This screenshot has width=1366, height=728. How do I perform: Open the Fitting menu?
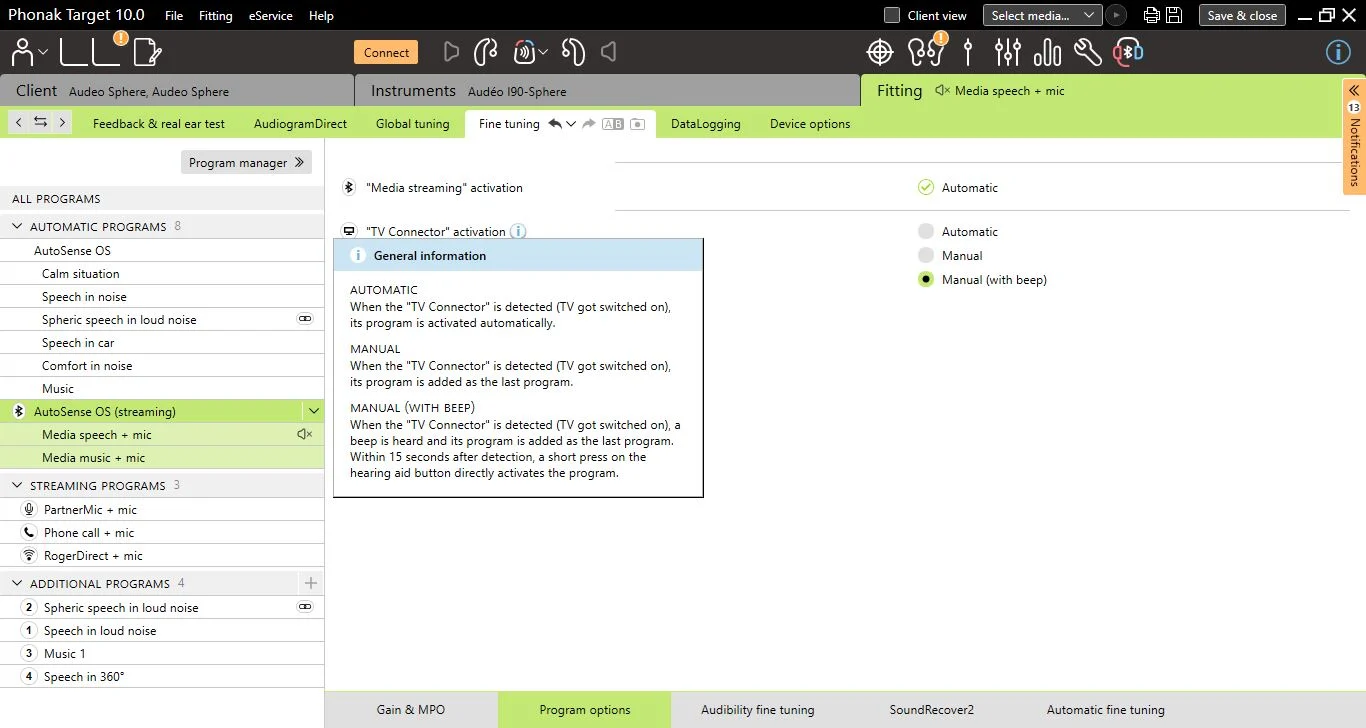[215, 16]
